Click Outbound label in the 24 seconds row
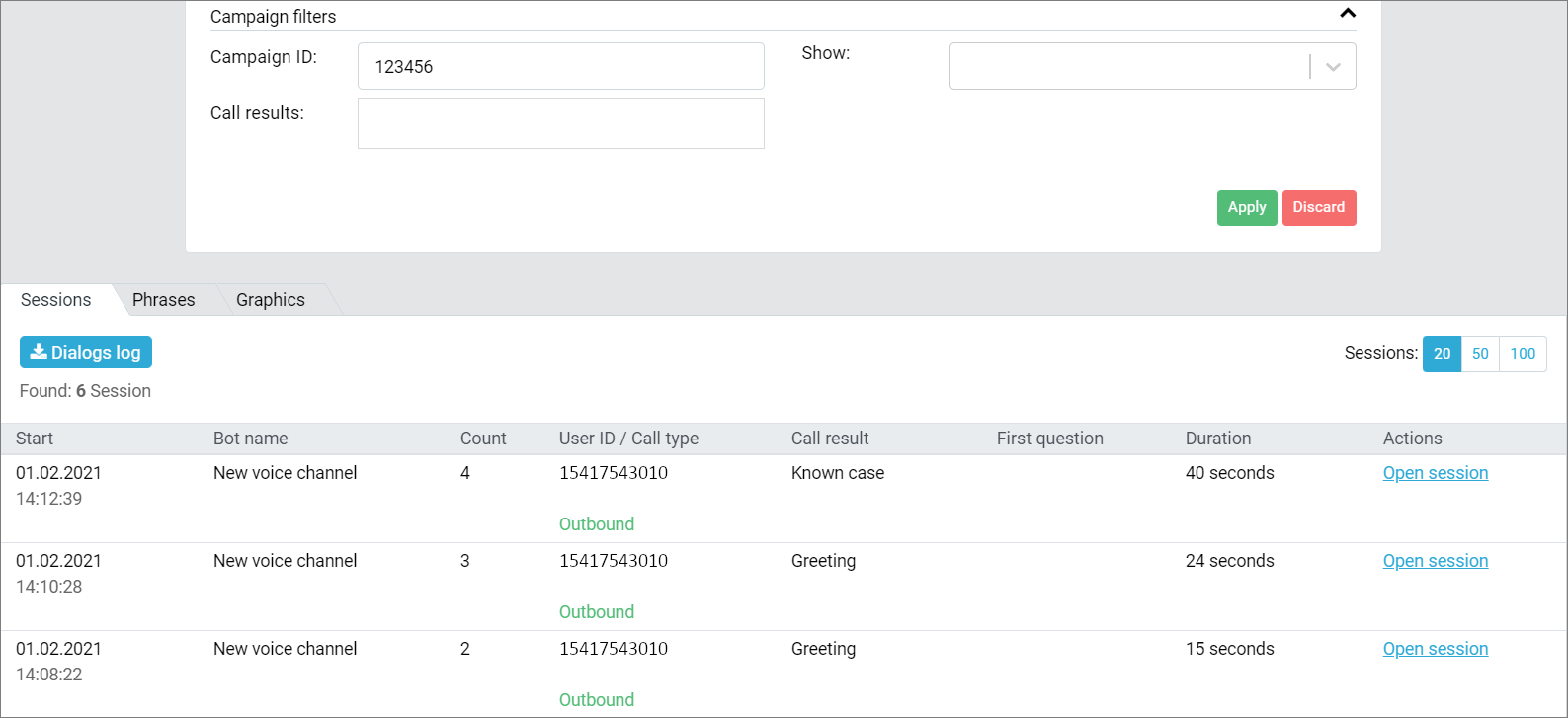 click(597, 612)
